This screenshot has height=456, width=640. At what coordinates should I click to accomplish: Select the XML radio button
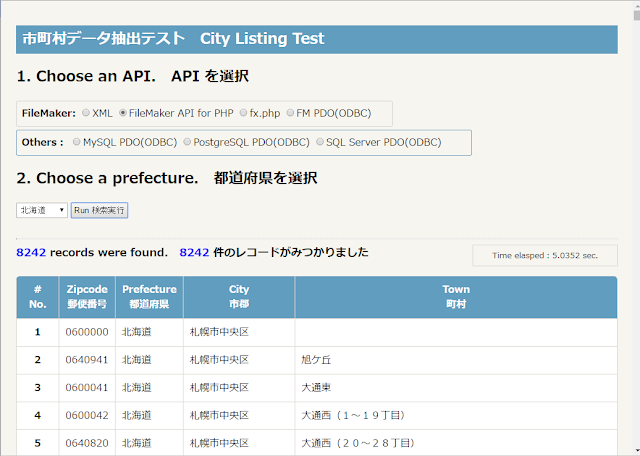tap(86, 113)
